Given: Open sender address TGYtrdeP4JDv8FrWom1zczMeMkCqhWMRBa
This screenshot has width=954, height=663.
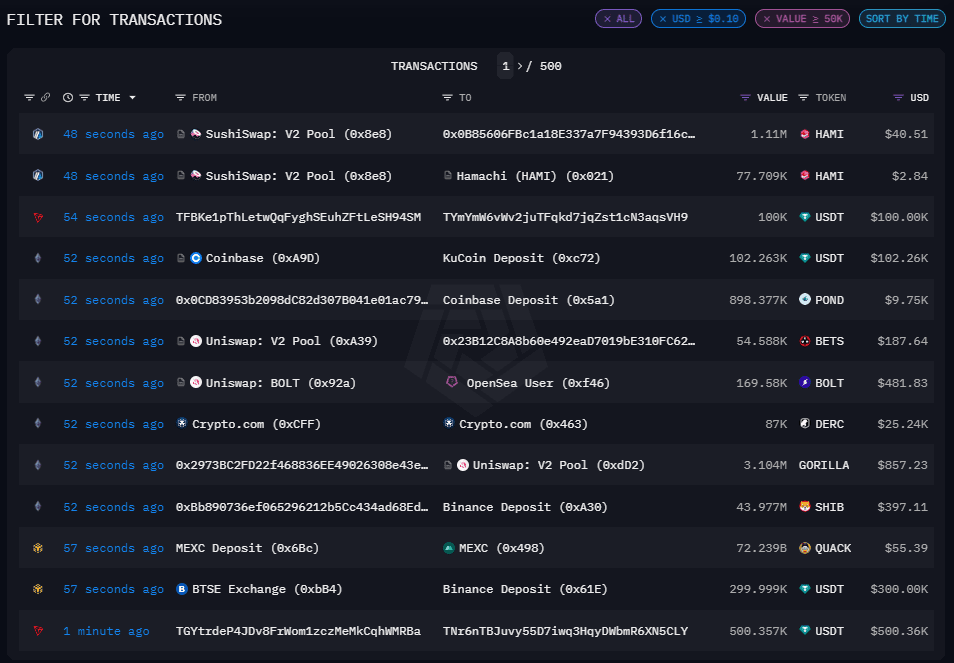Looking at the screenshot, I should [x=298, y=631].
